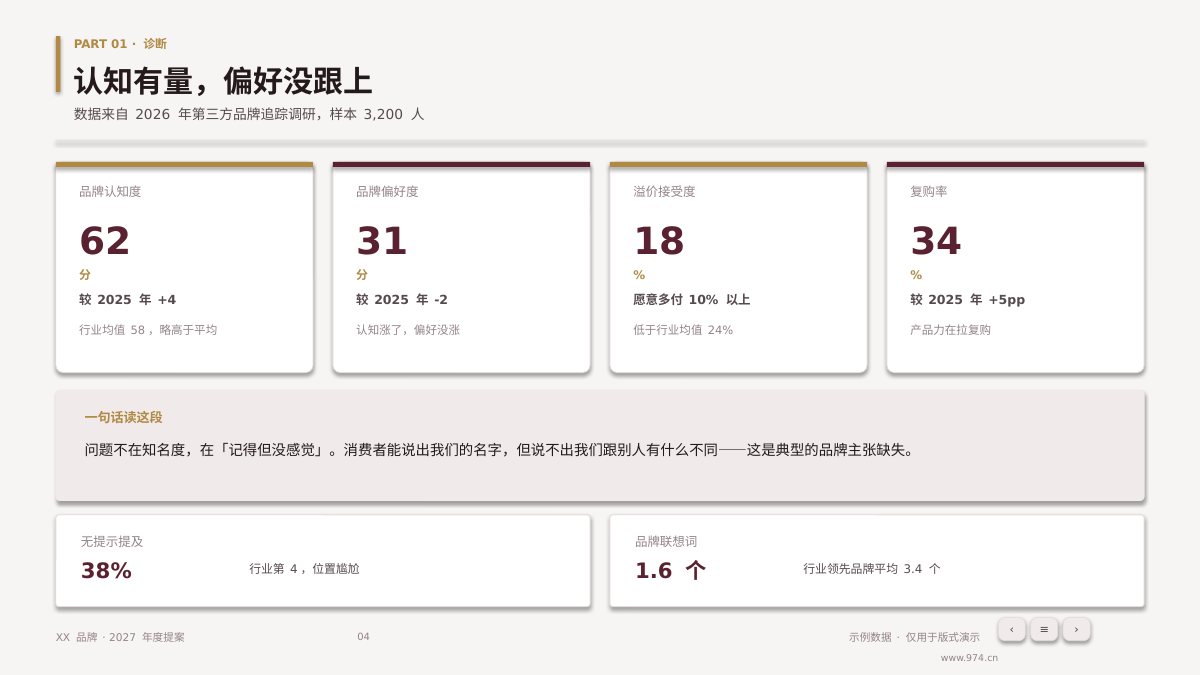
Task: Click the PART 01 · 诊断 section label
Action: click(x=120, y=44)
